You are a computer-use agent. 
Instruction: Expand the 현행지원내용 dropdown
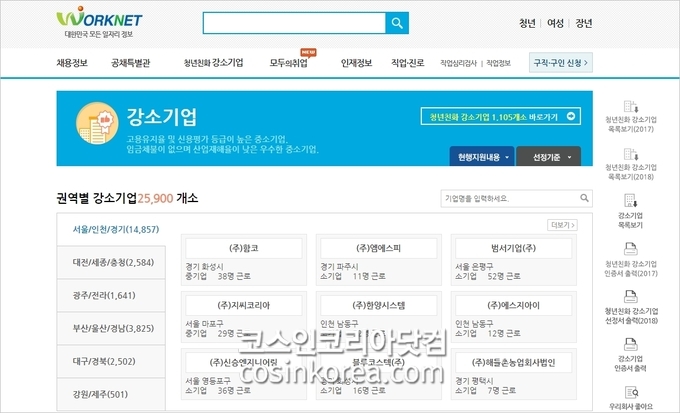point(482,157)
